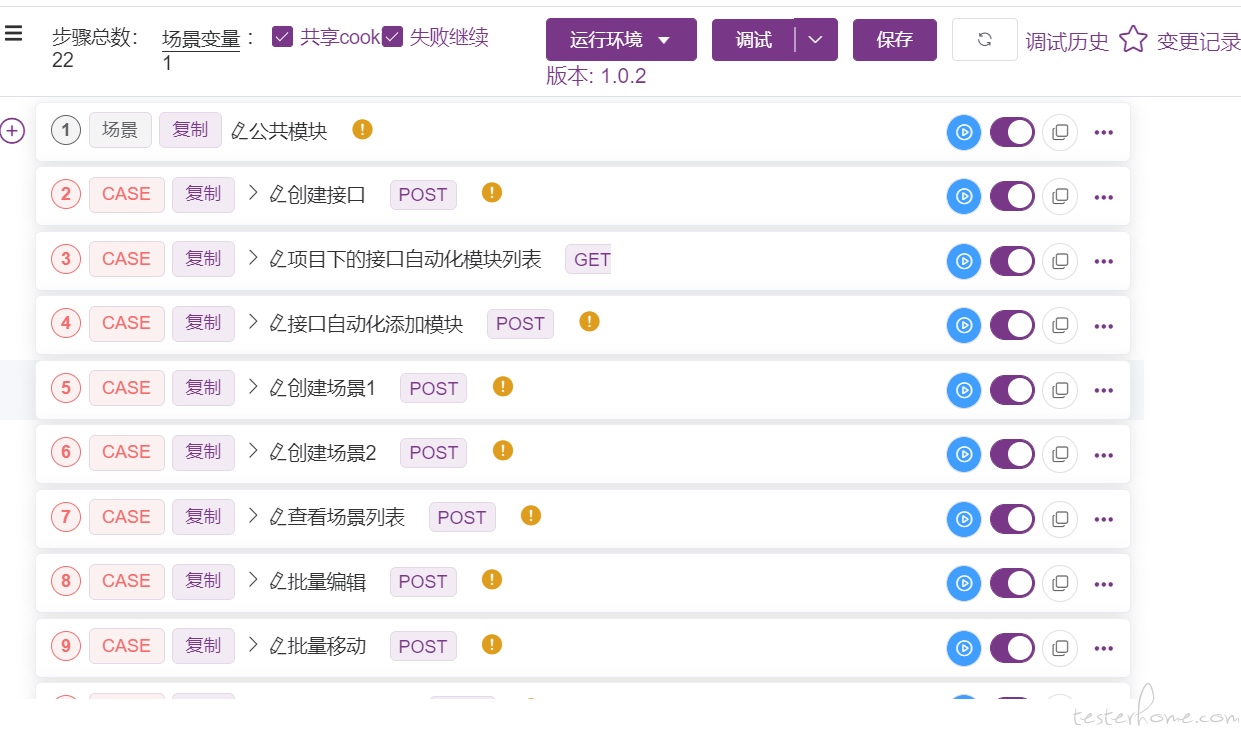Click the star favorite icon
Image resolution: width=1241 pixels, height=742 pixels.
click(1133, 40)
